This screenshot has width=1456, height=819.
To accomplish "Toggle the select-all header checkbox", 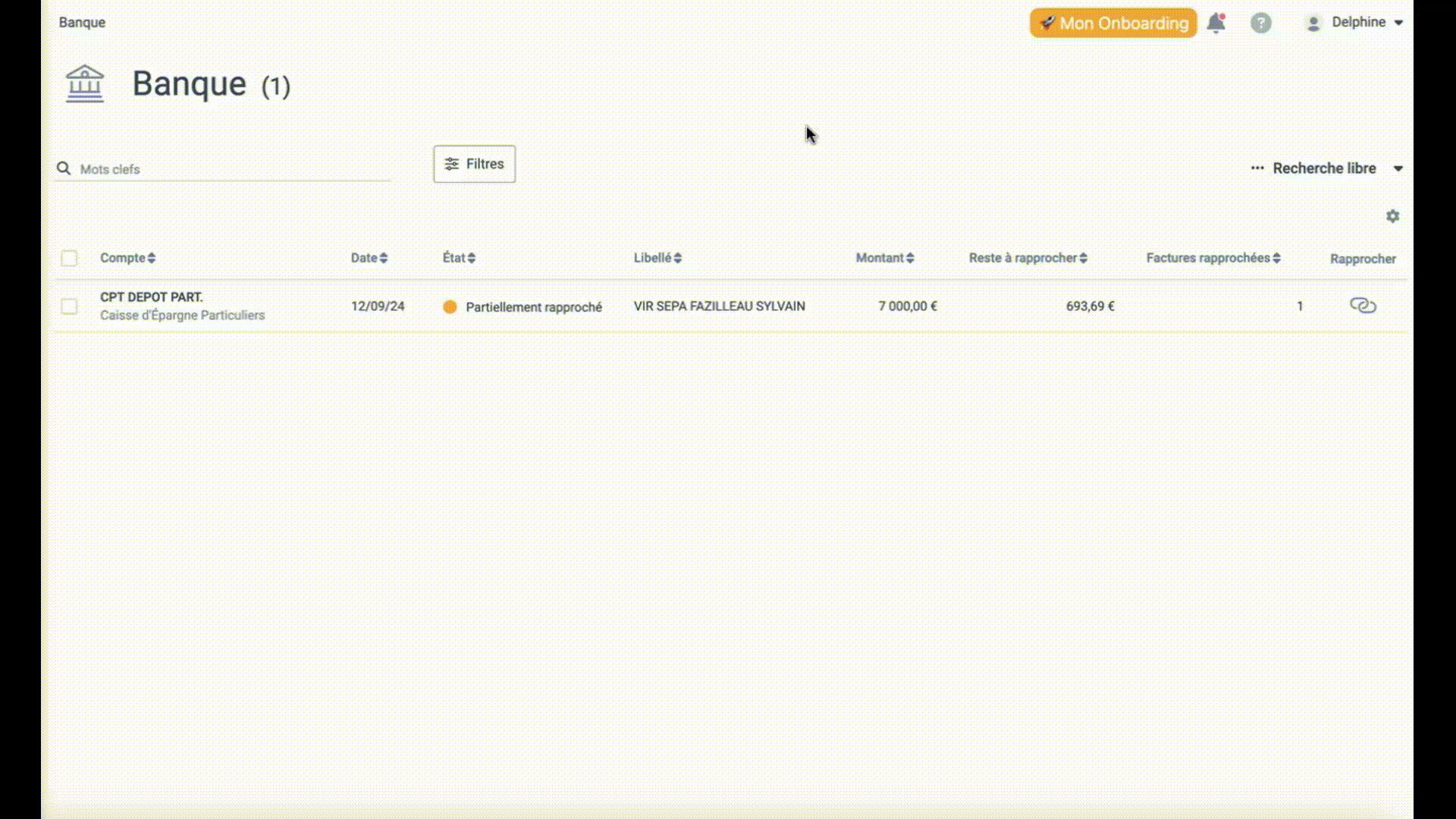I will (x=69, y=259).
